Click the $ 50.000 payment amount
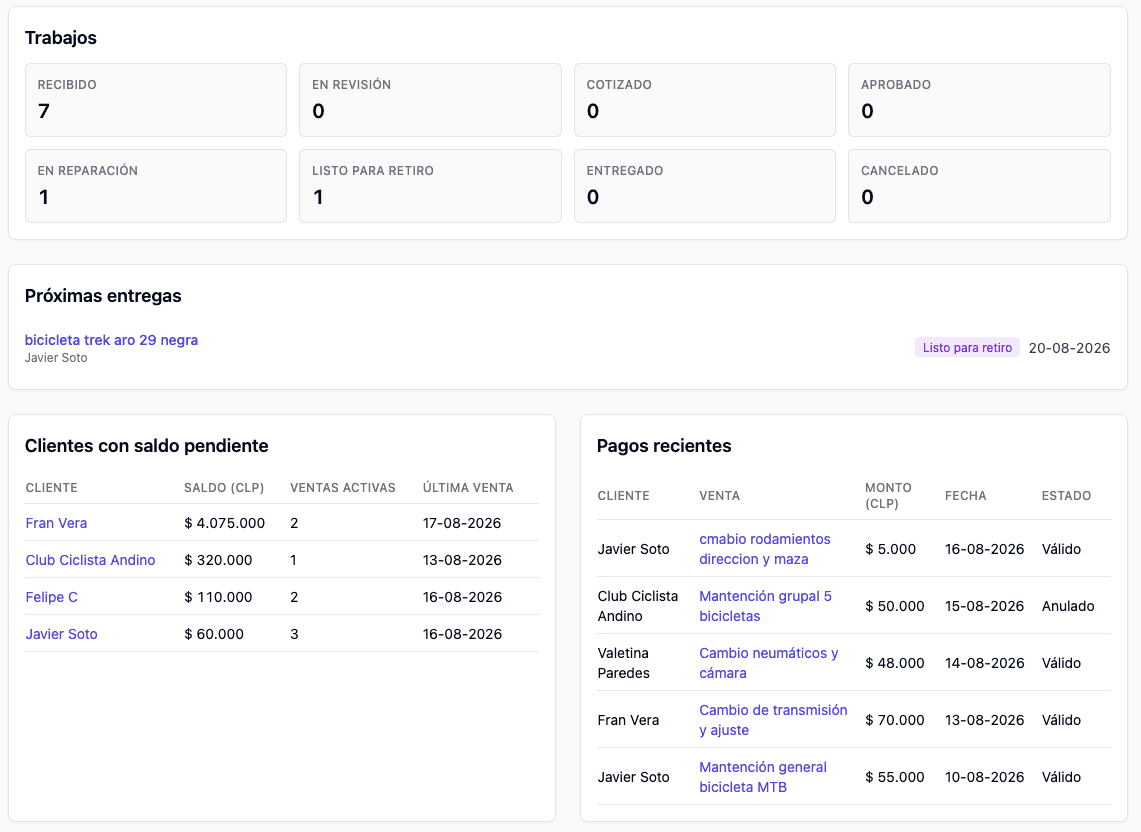This screenshot has height=832, width=1141. [894, 606]
